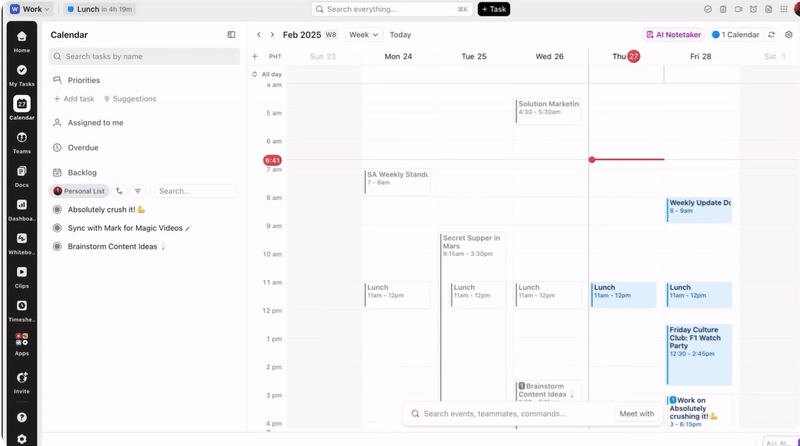Open the Work workspace dropdown

tap(30, 9)
